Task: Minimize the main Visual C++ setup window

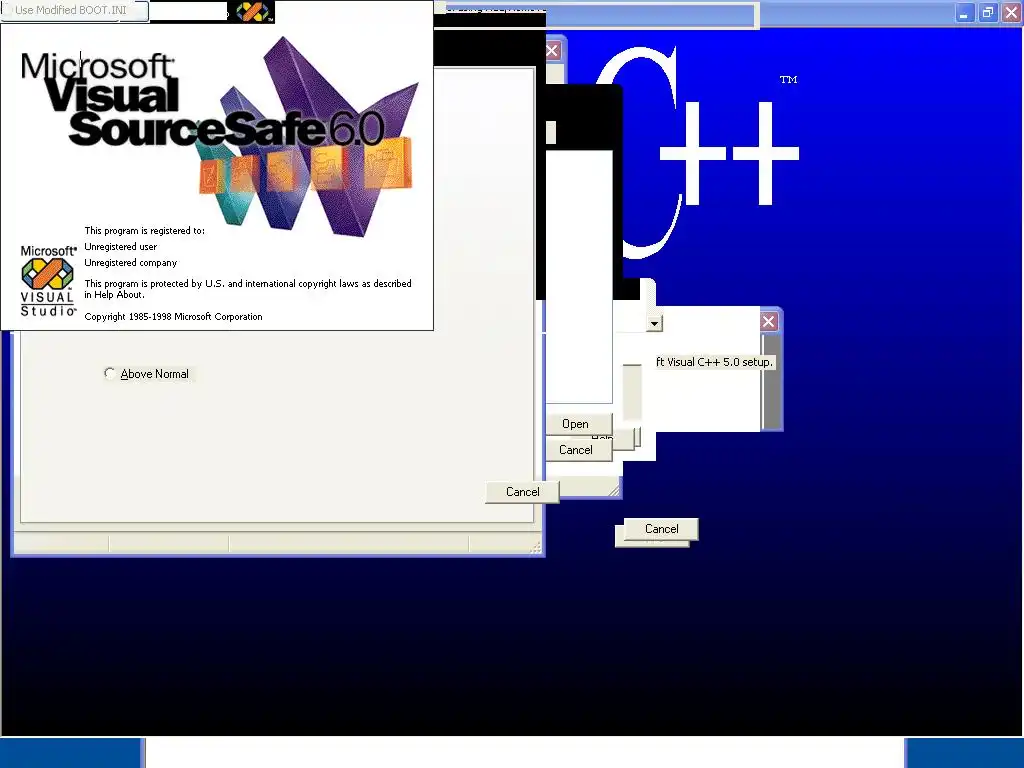Action: (x=964, y=12)
